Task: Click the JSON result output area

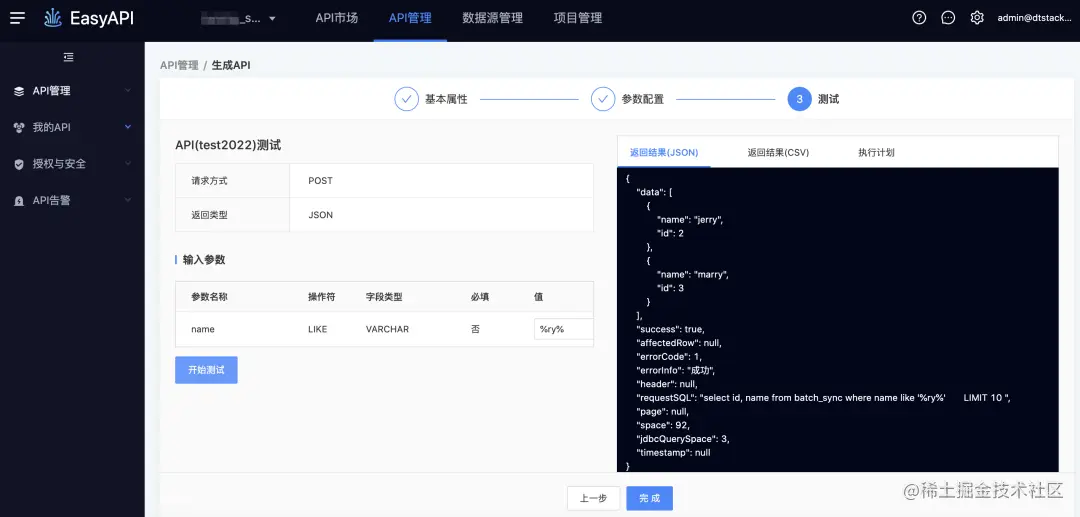Action: (x=838, y=319)
